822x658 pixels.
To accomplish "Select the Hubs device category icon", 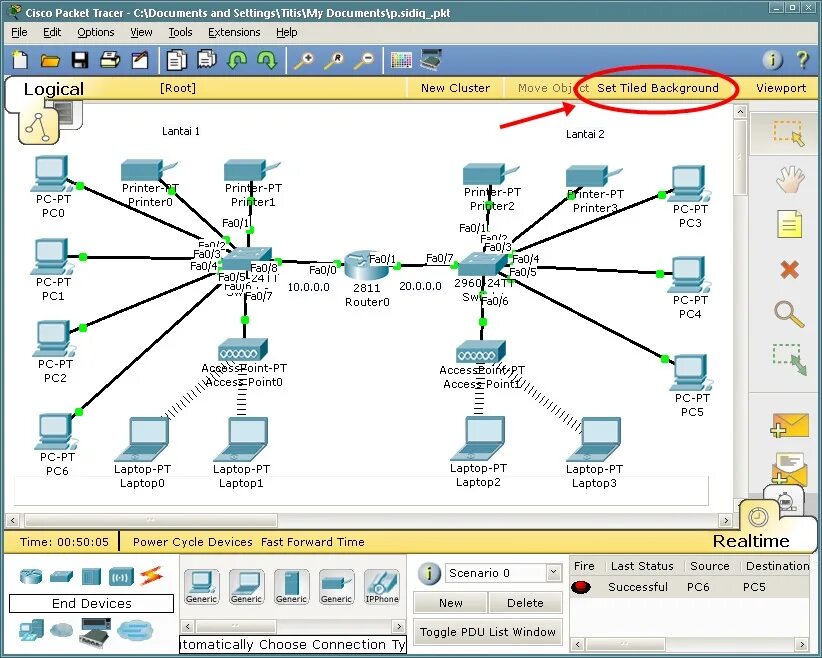I will click(x=91, y=577).
